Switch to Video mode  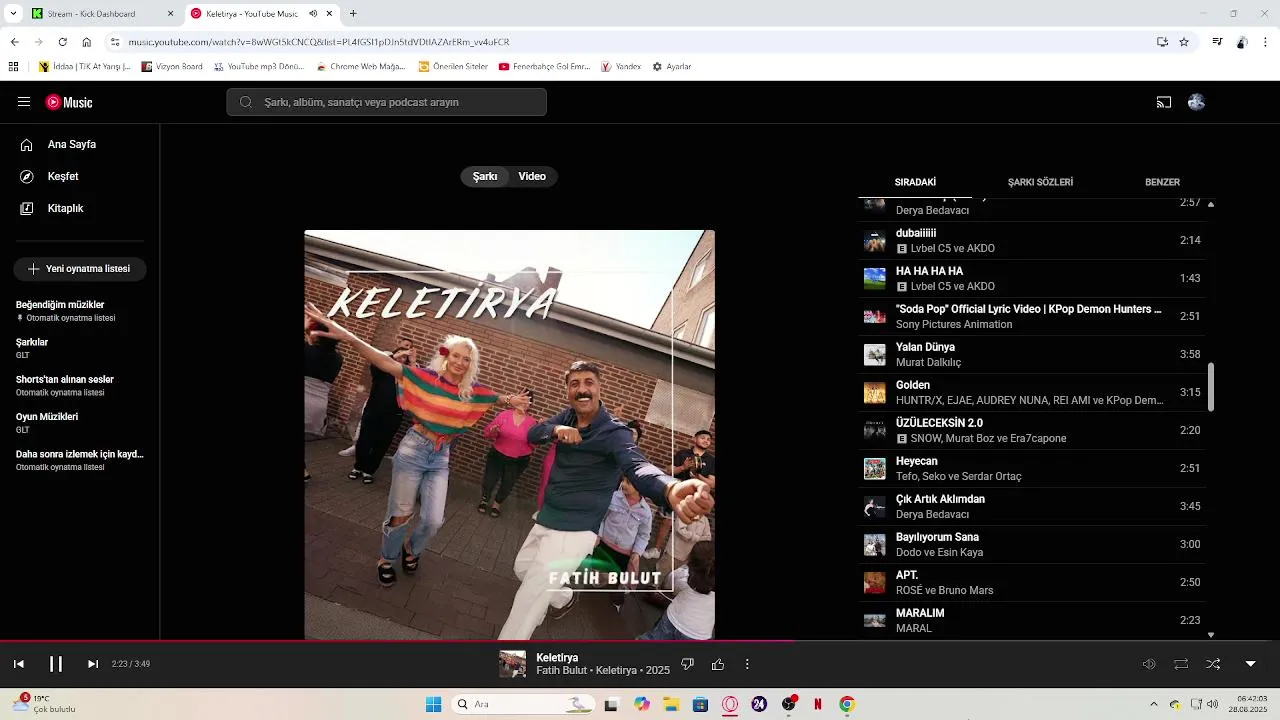click(532, 176)
